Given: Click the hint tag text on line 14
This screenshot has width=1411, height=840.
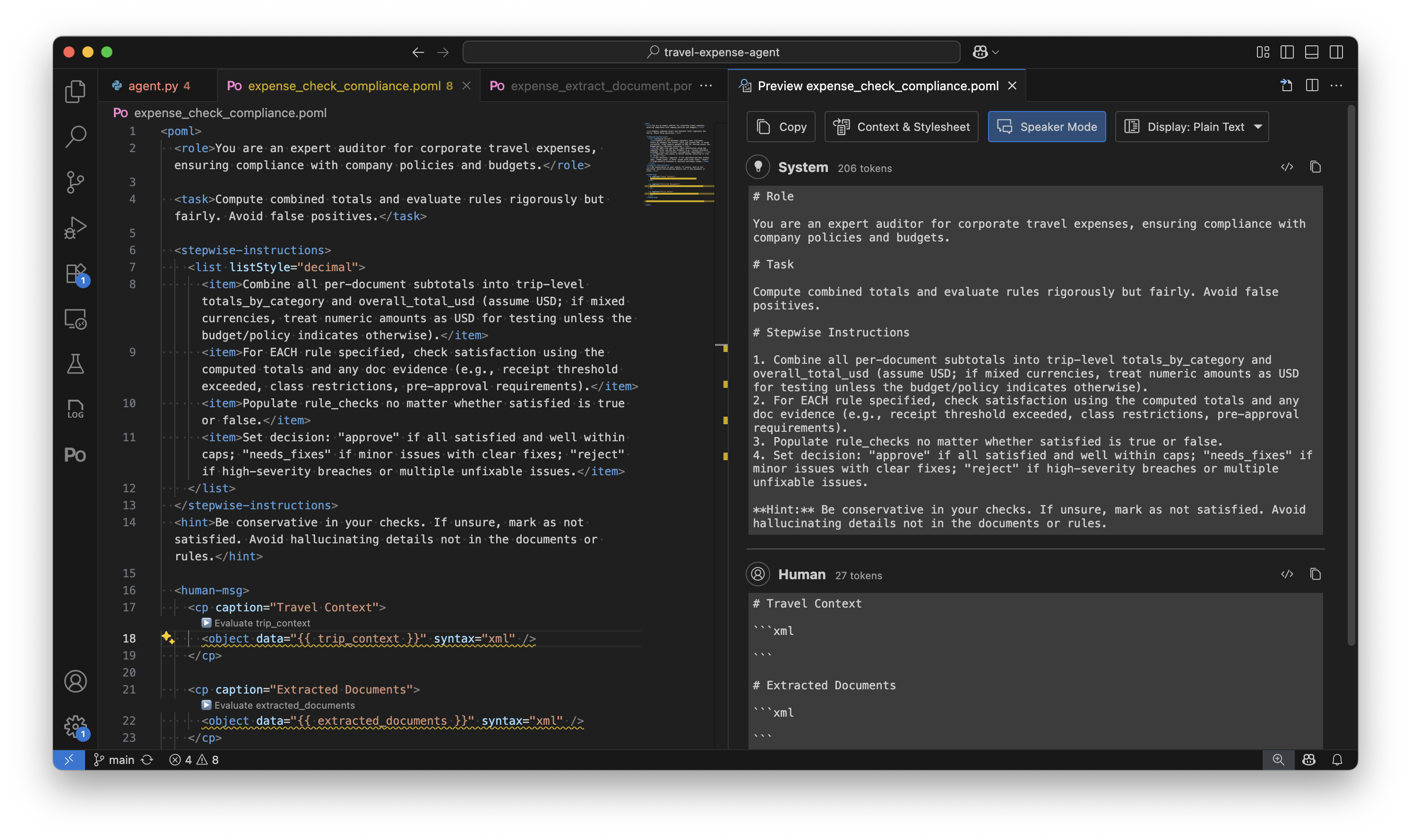Looking at the screenshot, I should coord(194,523).
